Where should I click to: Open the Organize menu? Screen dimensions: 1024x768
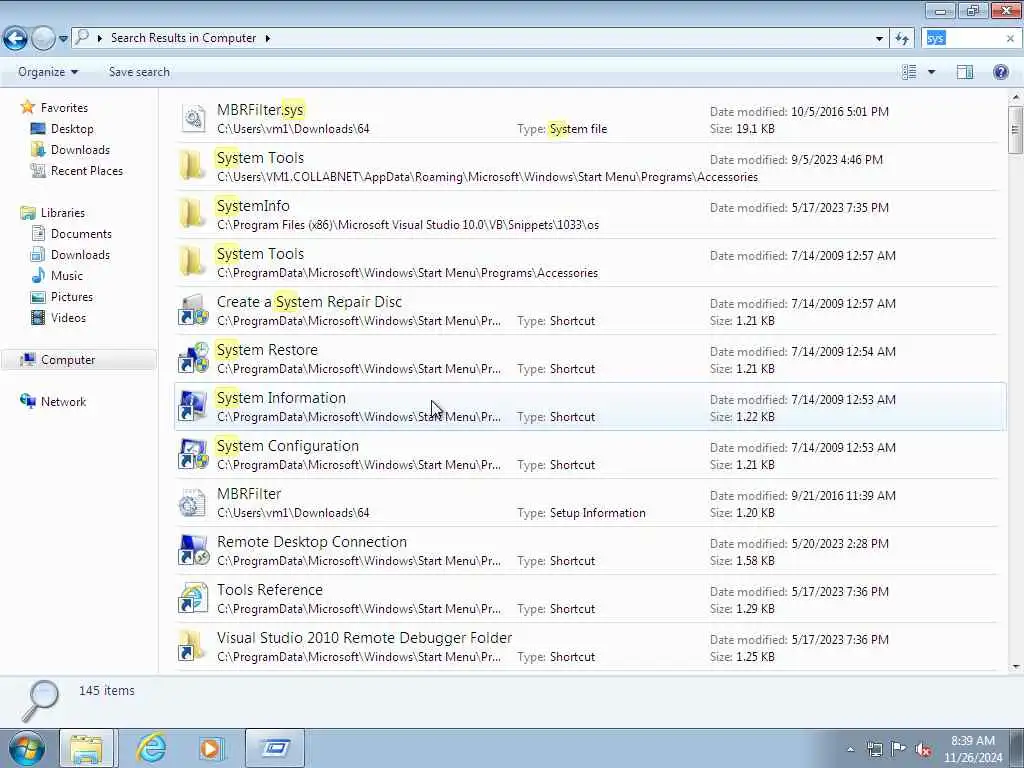pos(48,72)
